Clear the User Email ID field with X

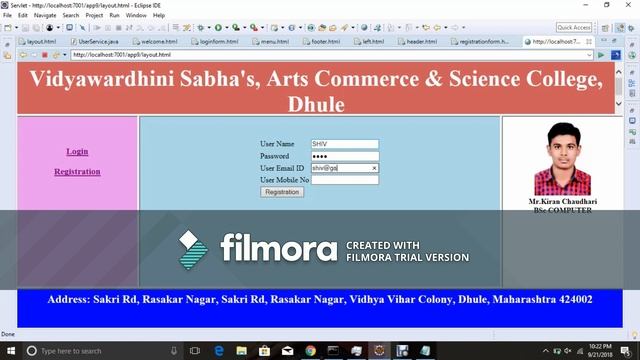(x=374, y=168)
